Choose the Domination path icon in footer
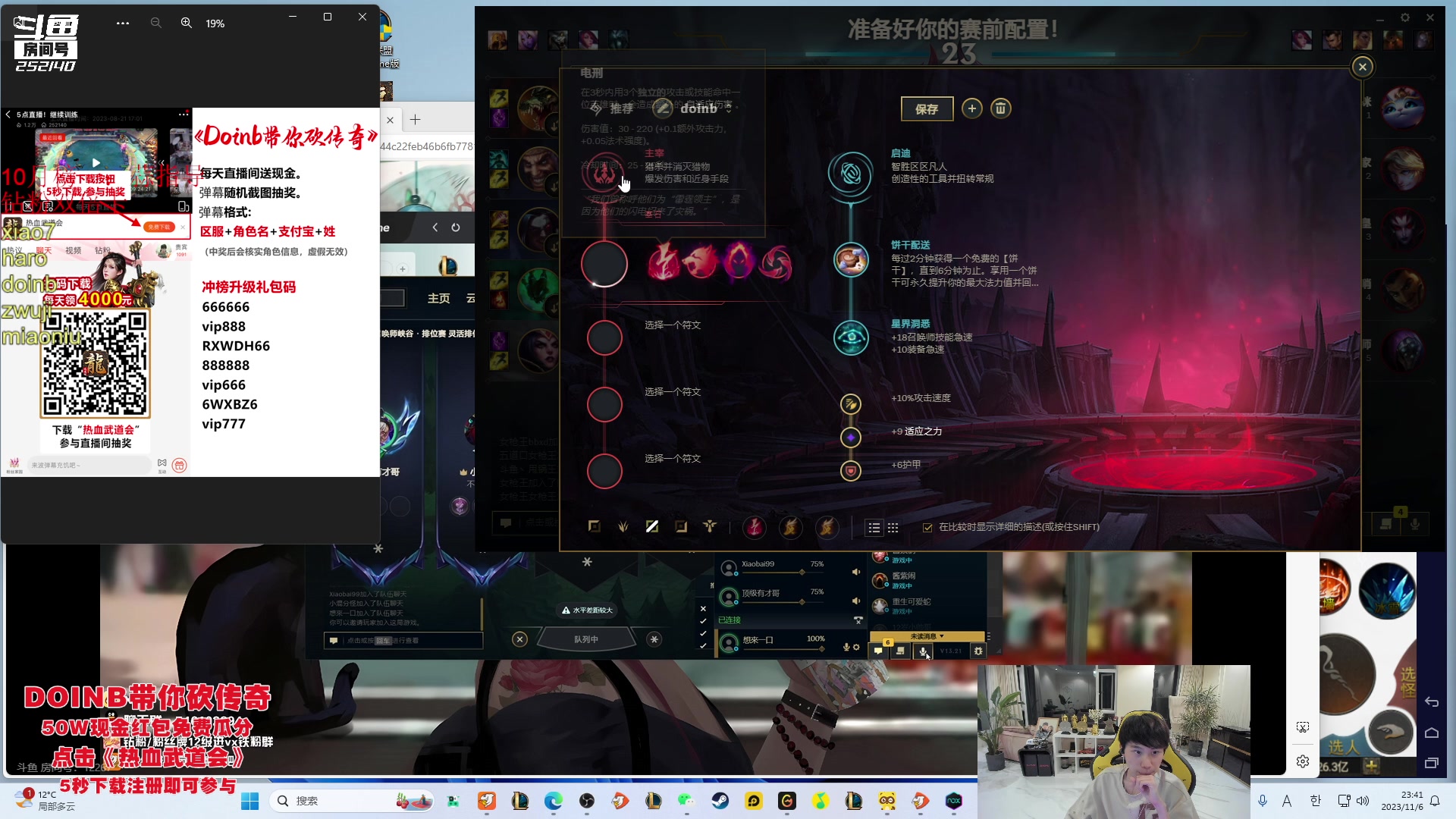This screenshot has height=819, width=1456. 623,526
